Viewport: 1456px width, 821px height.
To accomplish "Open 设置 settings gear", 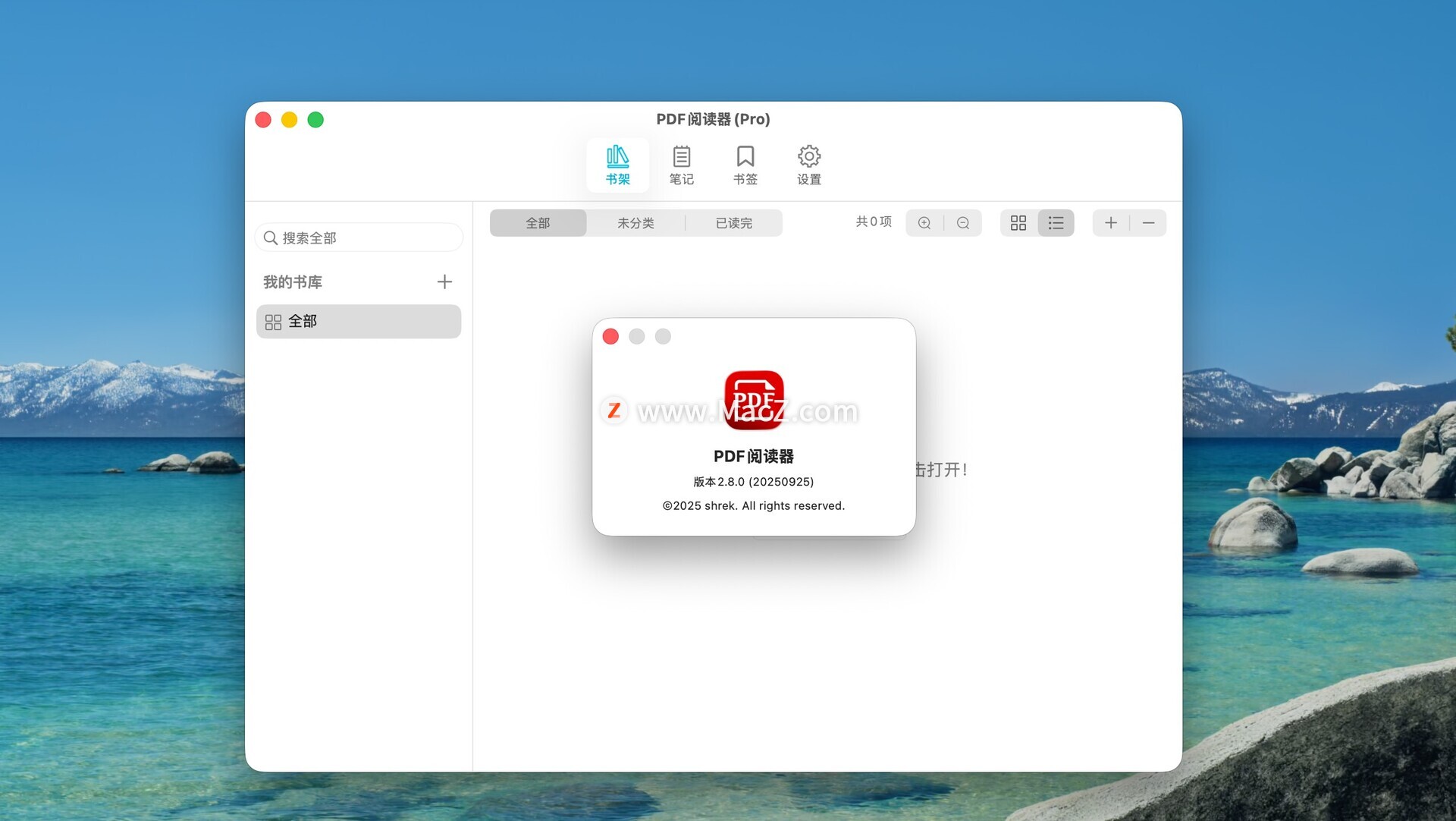I will 808,165.
